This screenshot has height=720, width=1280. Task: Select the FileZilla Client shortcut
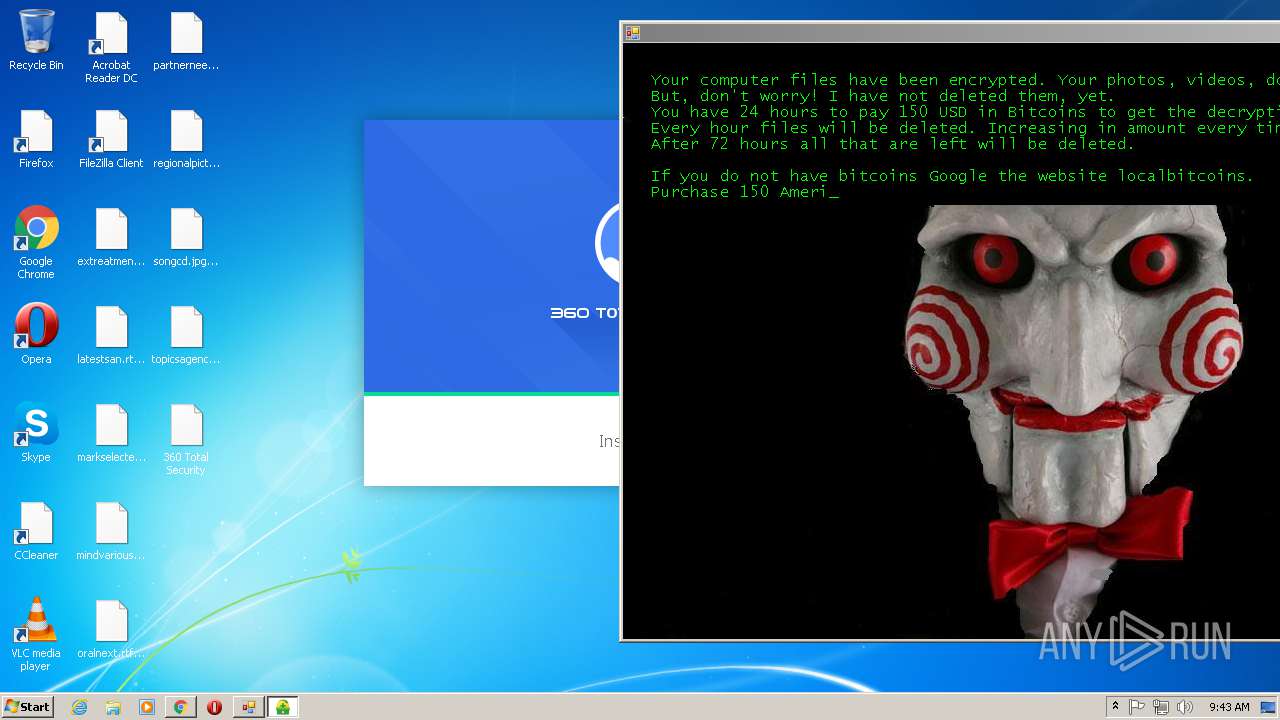coord(111,139)
